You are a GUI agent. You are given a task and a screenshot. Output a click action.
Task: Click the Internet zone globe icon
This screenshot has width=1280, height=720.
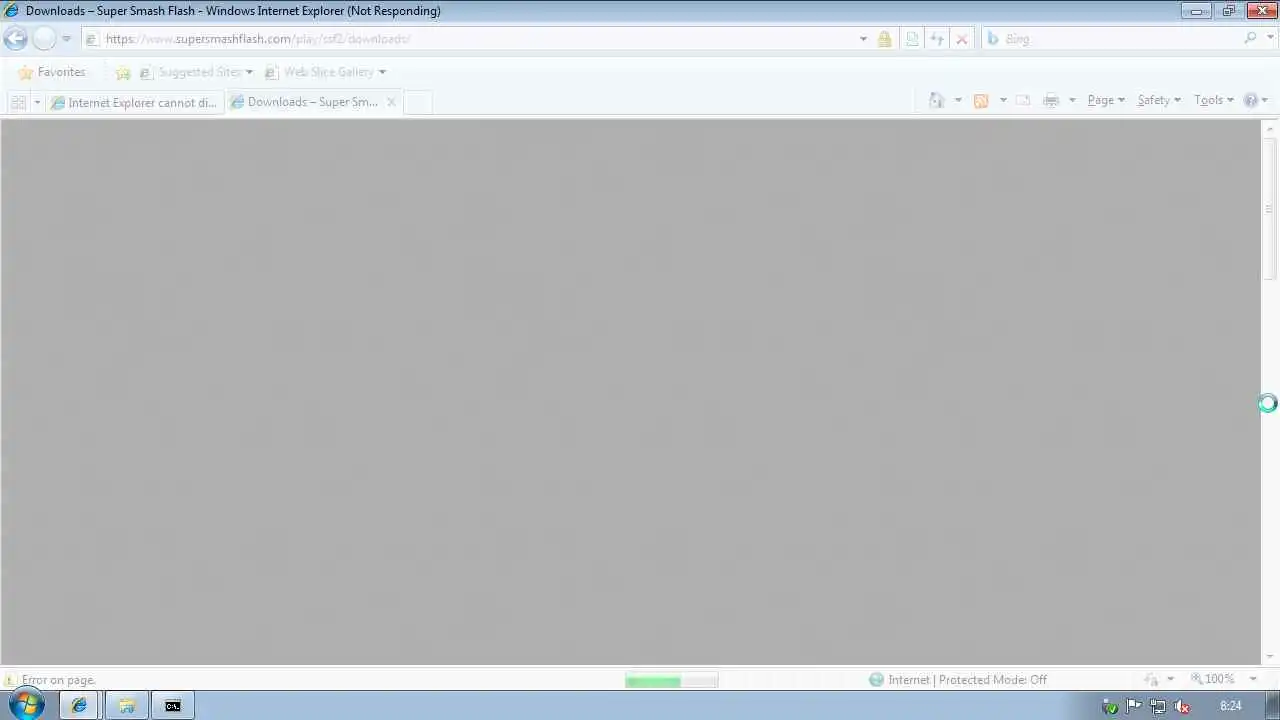877,680
